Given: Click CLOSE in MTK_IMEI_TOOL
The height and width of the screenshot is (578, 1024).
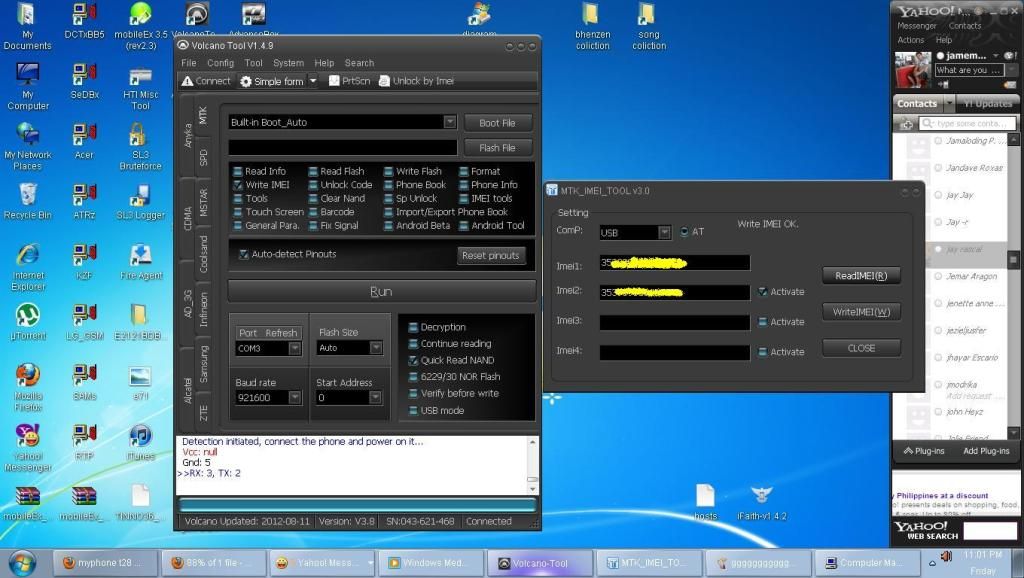Looking at the screenshot, I should point(861,348).
